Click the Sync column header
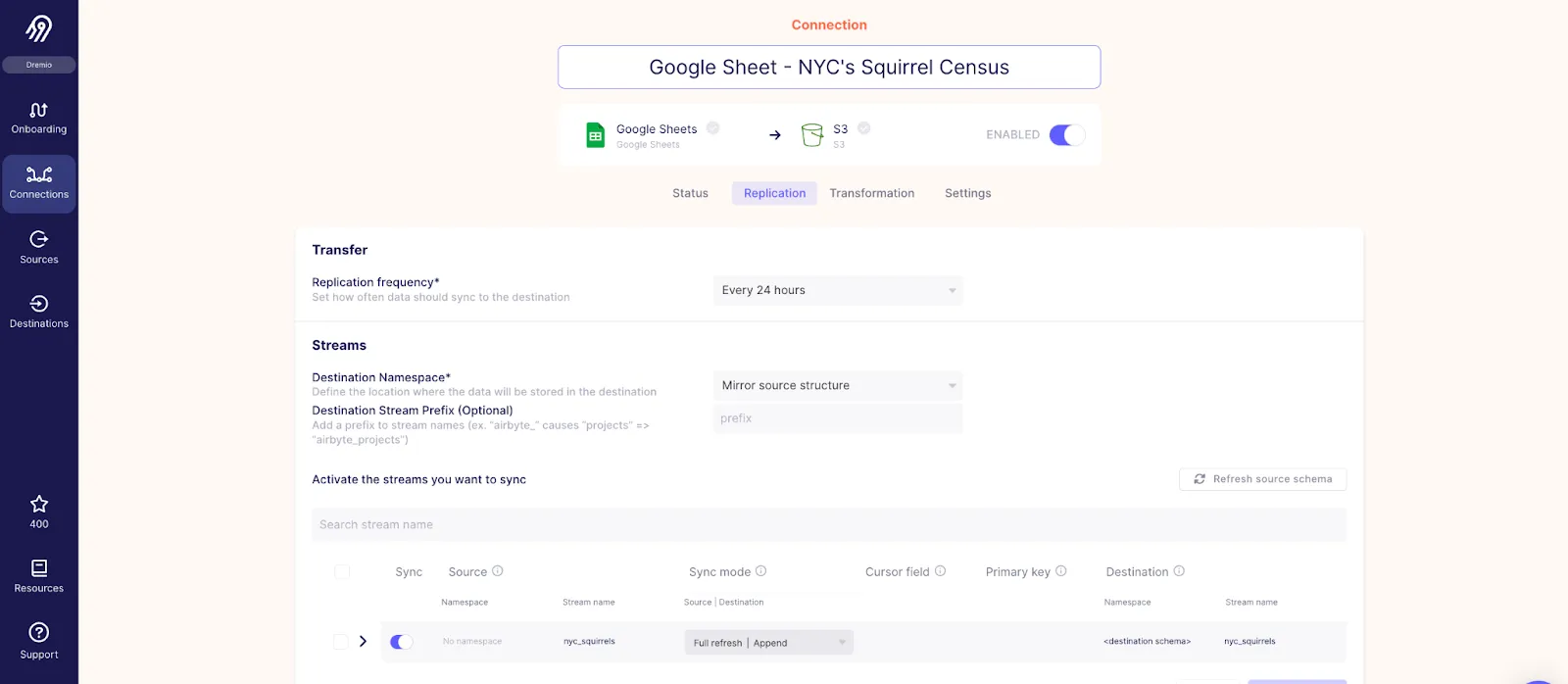Image resolution: width=1568 pixels, height=684 pixels. (x=409, y=572)
